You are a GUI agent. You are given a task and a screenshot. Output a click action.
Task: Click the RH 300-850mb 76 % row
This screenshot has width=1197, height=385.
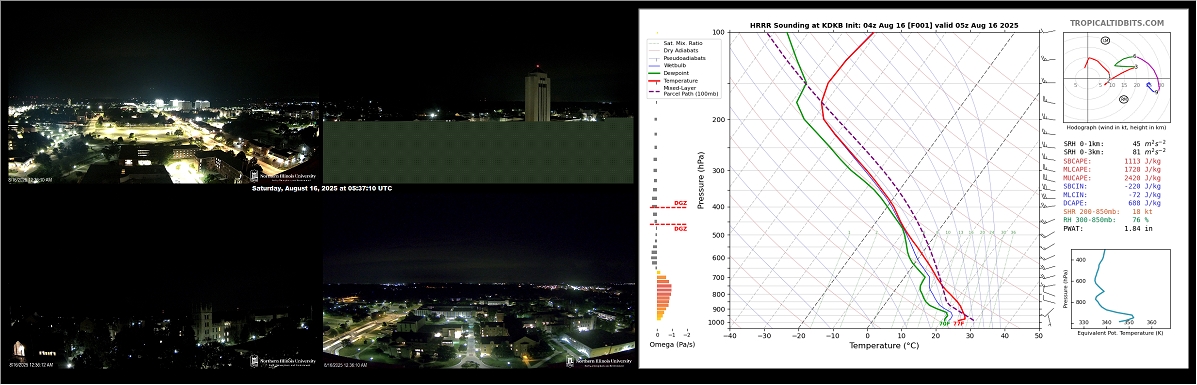pos(1107,220)
